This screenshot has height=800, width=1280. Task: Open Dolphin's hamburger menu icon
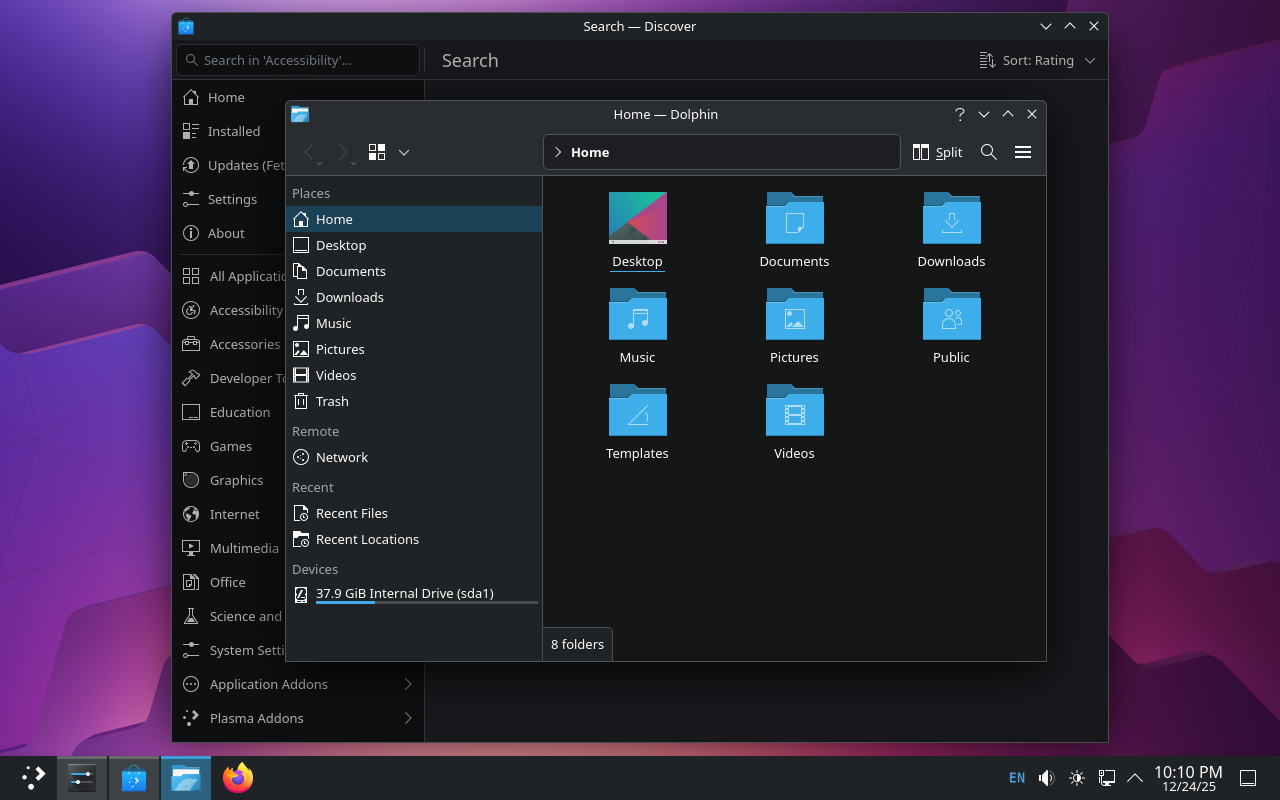point(1022,152)
